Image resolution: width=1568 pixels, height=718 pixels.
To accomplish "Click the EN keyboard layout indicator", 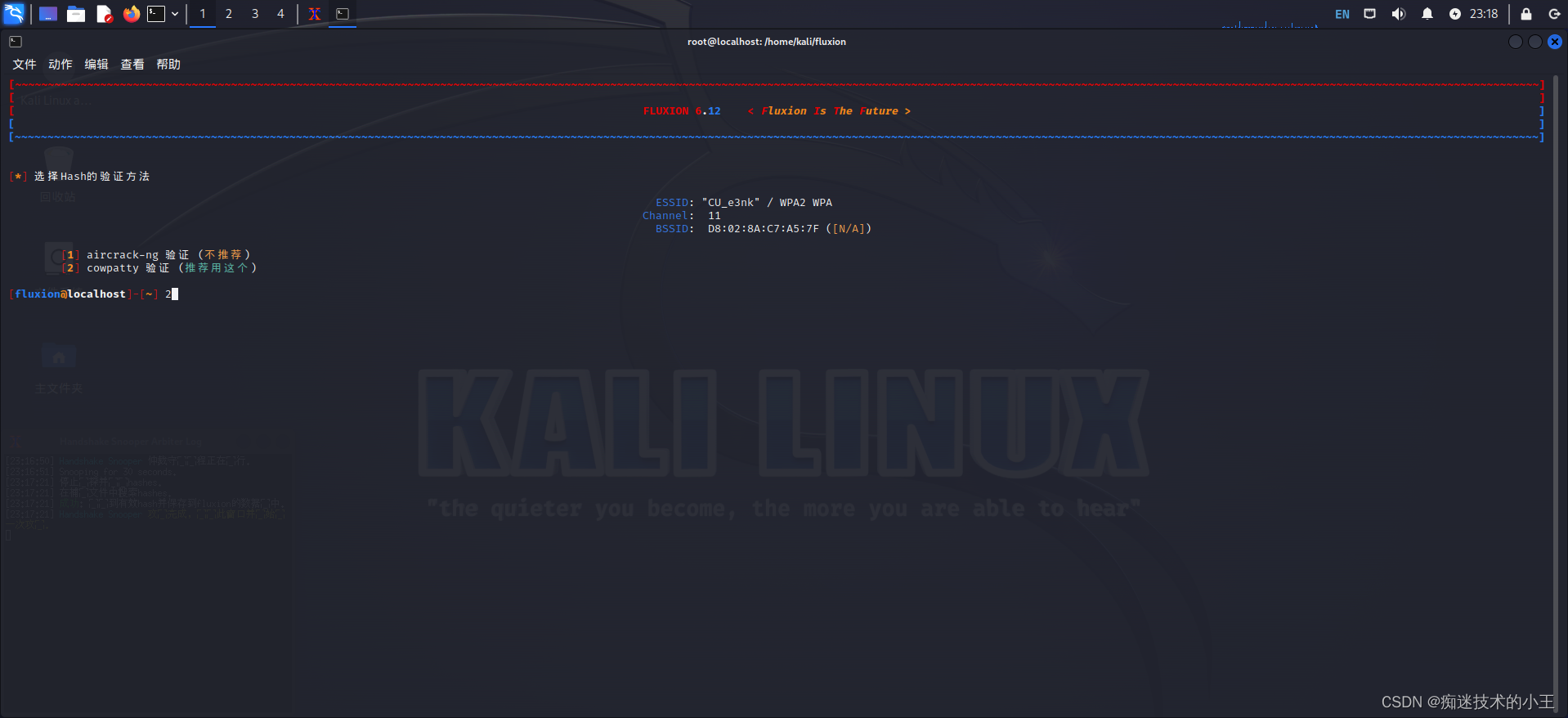I will 1342,14.
